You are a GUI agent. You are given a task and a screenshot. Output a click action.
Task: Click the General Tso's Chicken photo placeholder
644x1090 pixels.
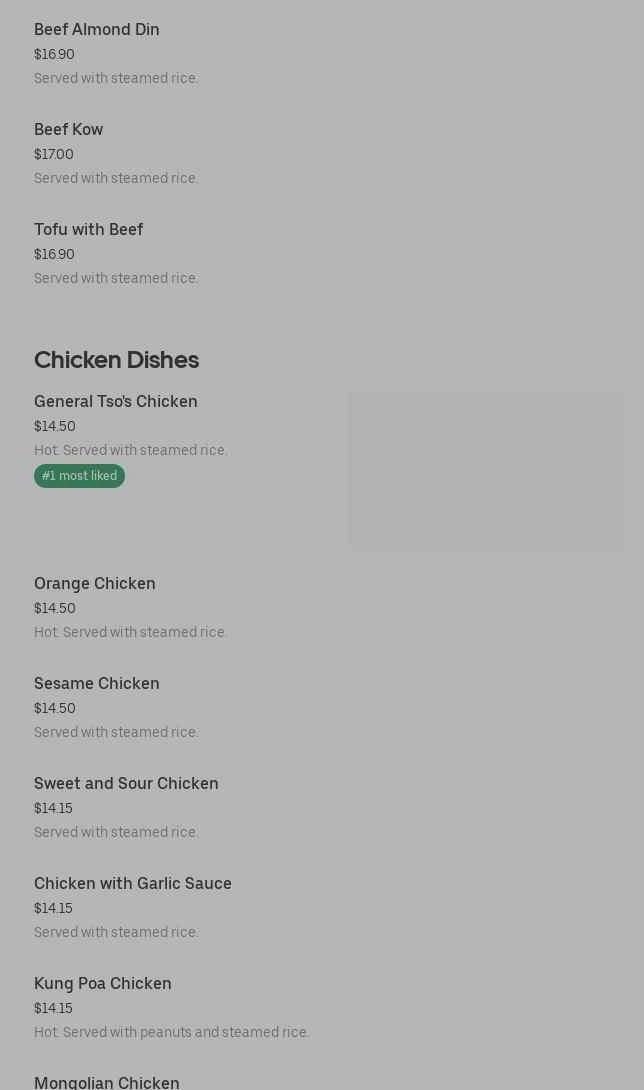click(x=485, y=470)
